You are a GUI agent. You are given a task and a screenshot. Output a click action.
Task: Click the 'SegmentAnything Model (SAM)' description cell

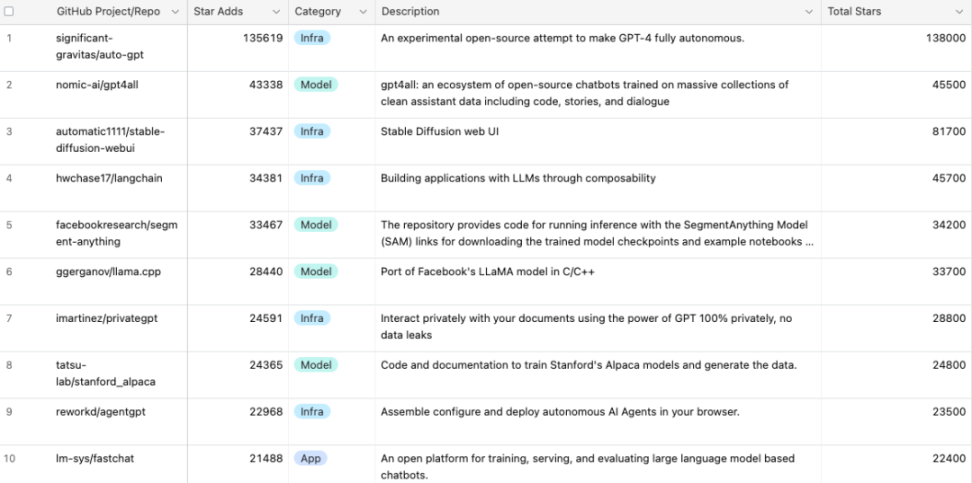[598, 235]
